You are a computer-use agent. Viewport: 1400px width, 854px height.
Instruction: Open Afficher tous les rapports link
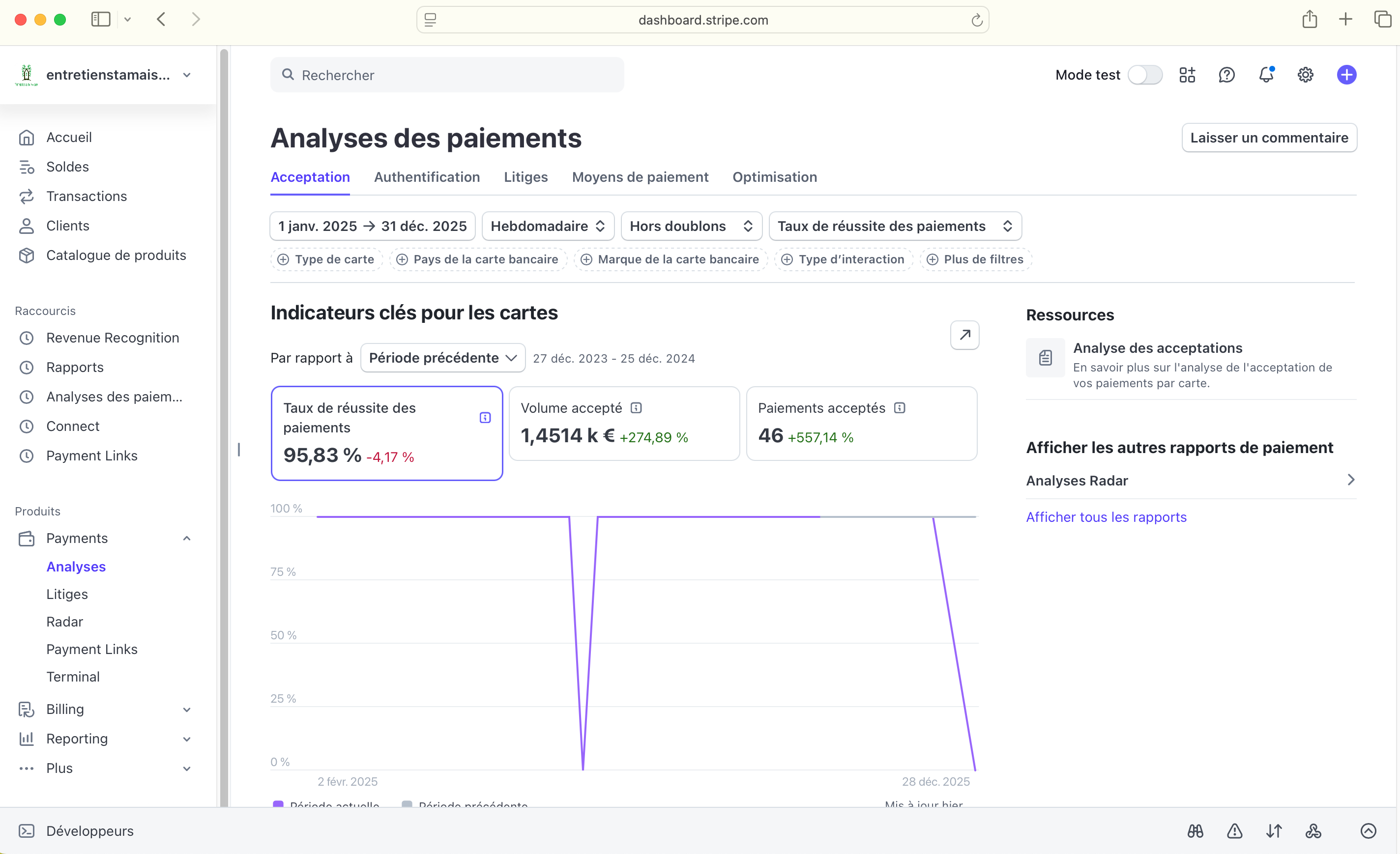pyautogui.click(x=1106, y=517)
